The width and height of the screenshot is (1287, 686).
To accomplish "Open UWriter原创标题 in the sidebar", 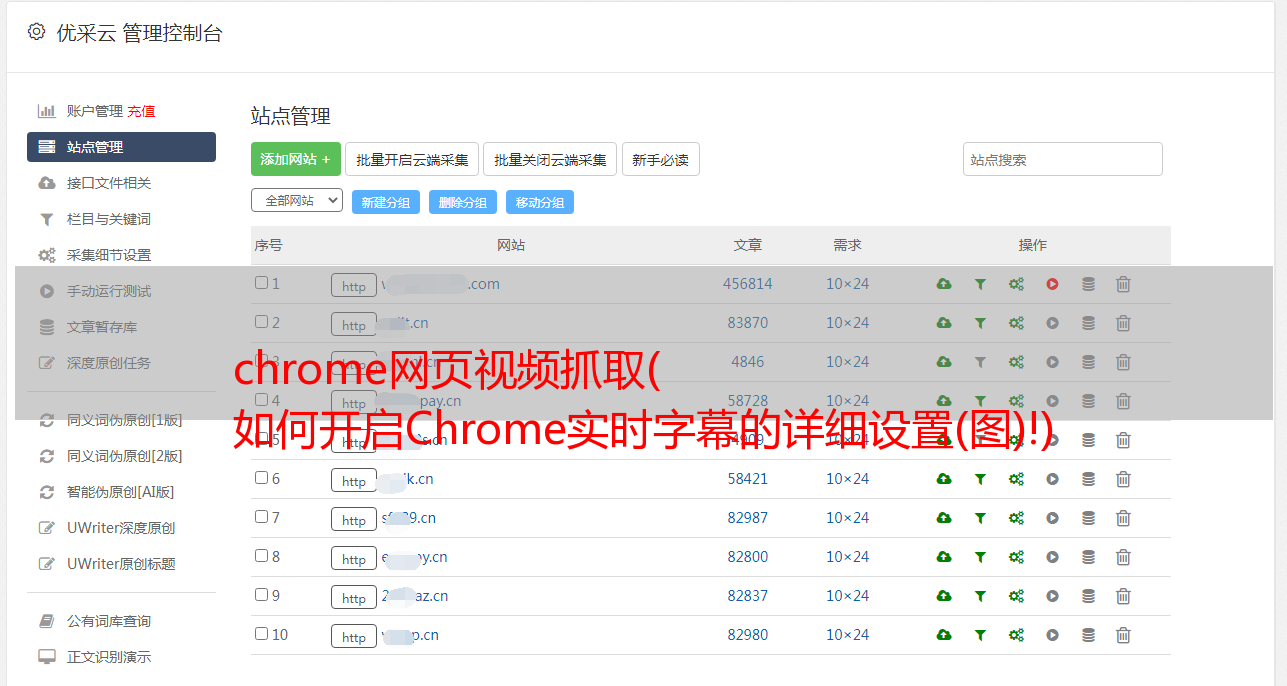I will point(121,564).
